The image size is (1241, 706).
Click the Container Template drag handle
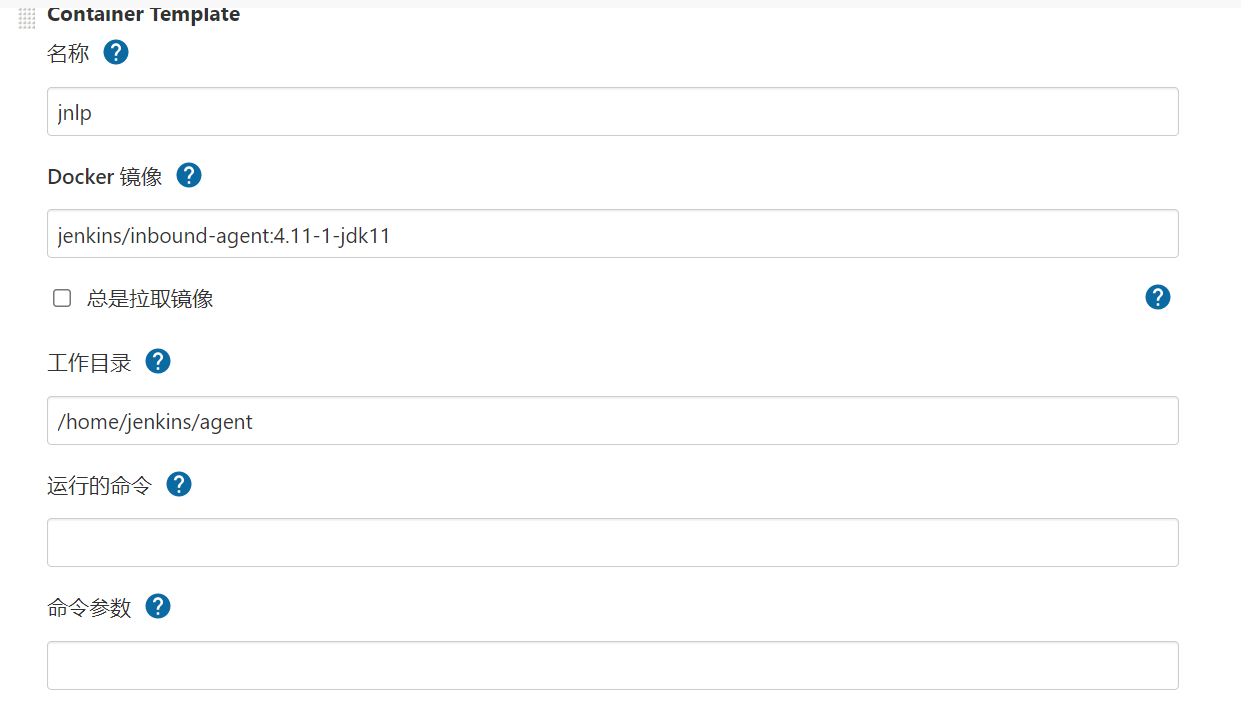point(27,17)
